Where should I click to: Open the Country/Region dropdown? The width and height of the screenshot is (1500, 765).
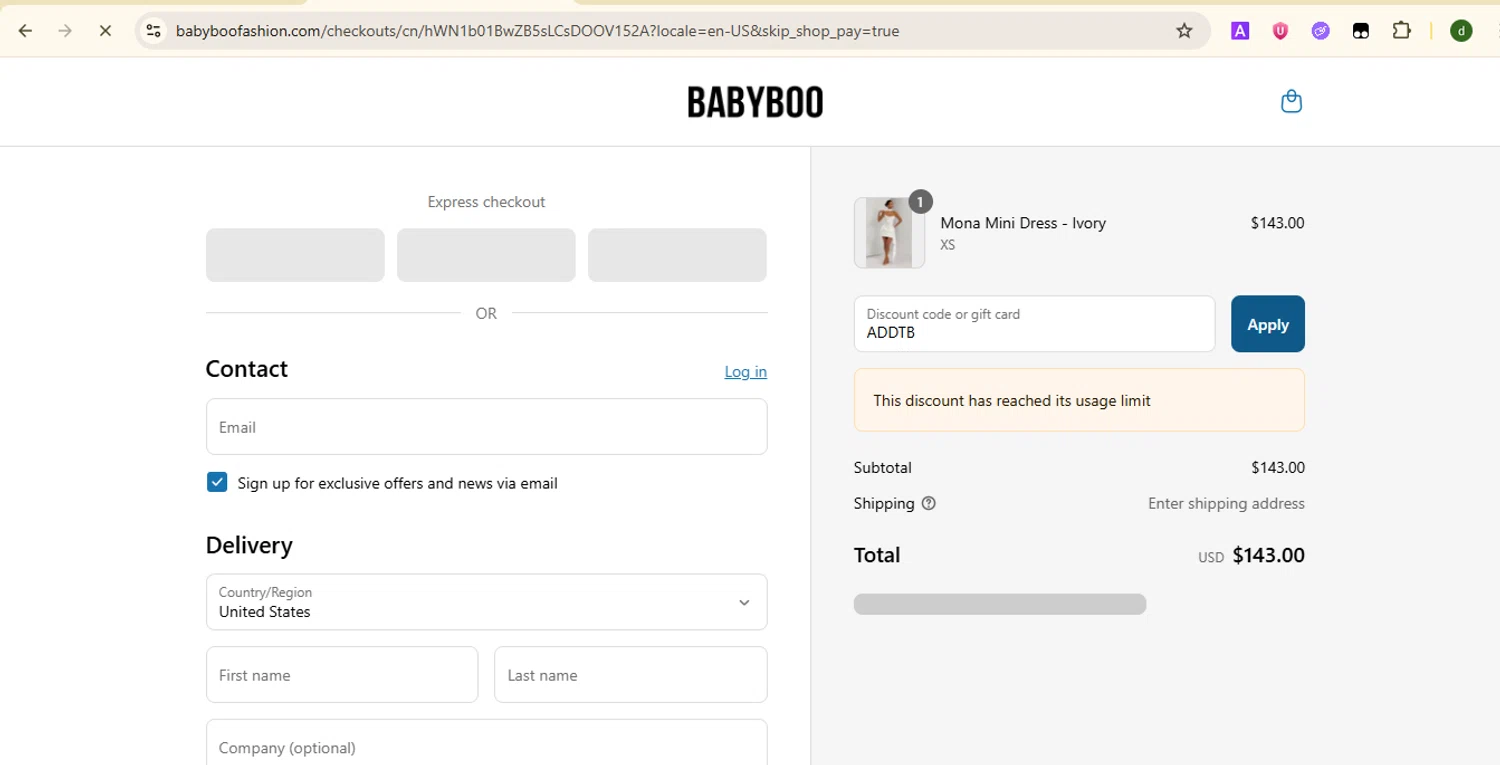pyautogui.click(x=487, y=602)
